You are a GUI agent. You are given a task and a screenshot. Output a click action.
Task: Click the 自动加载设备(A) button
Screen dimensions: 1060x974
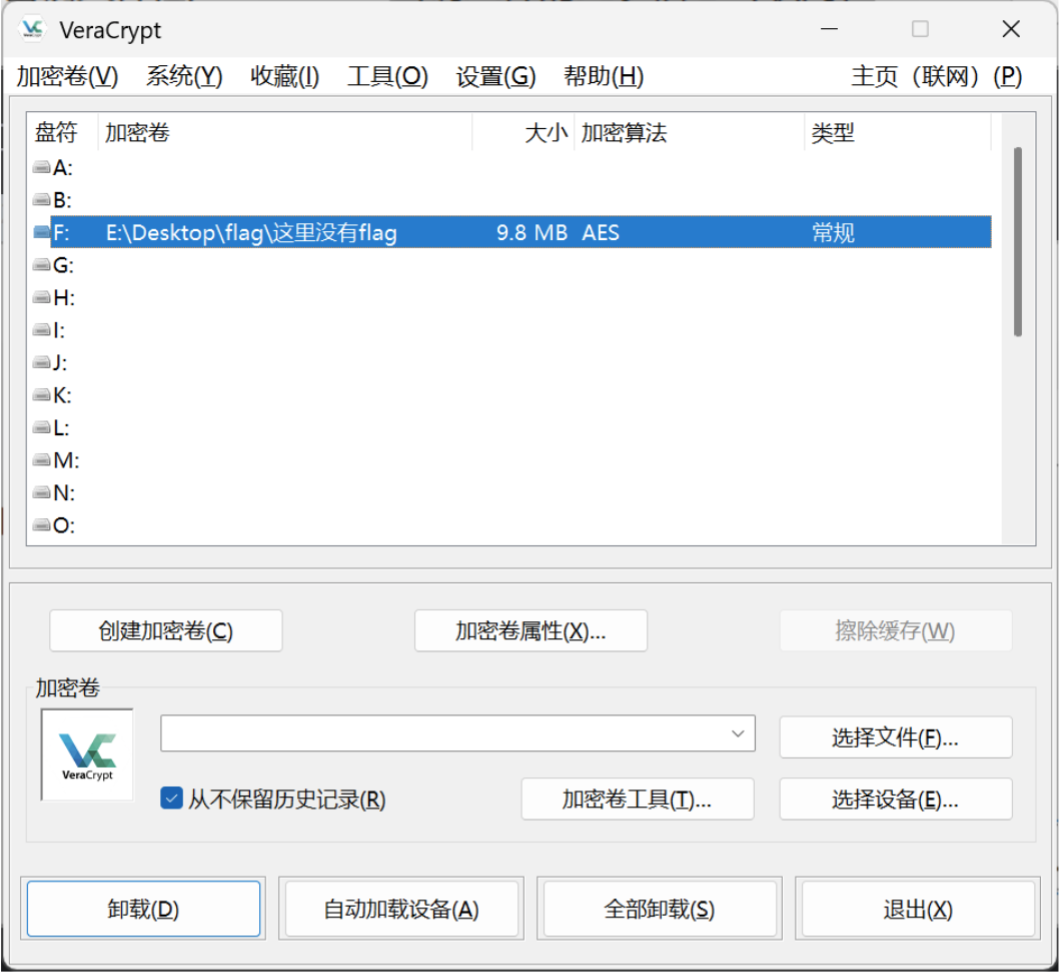tap(402, 909)
